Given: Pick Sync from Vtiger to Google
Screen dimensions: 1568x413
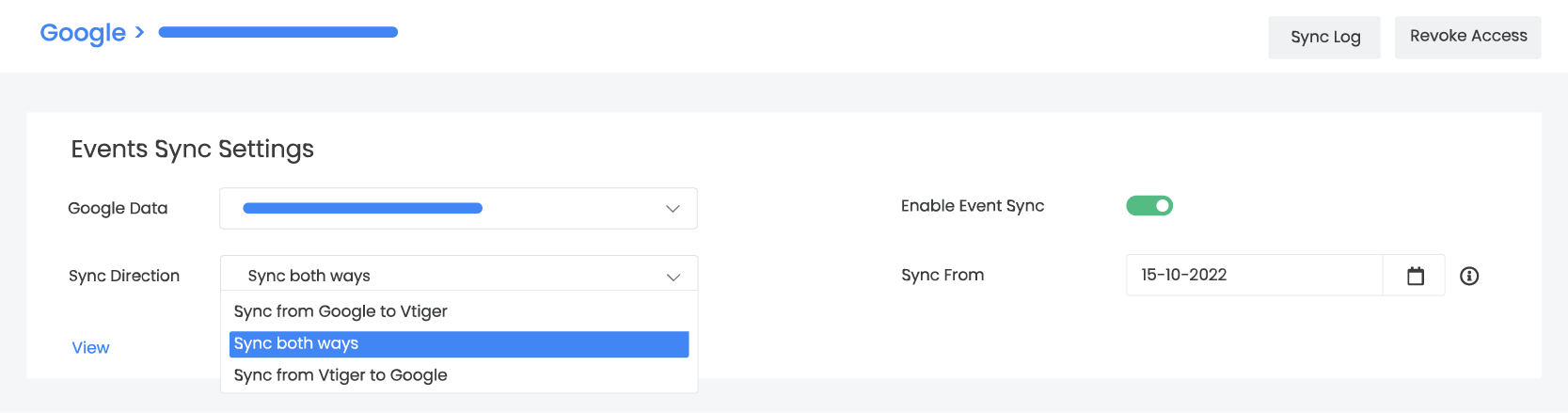Looking at the screenshot, I should coord(341,375).
